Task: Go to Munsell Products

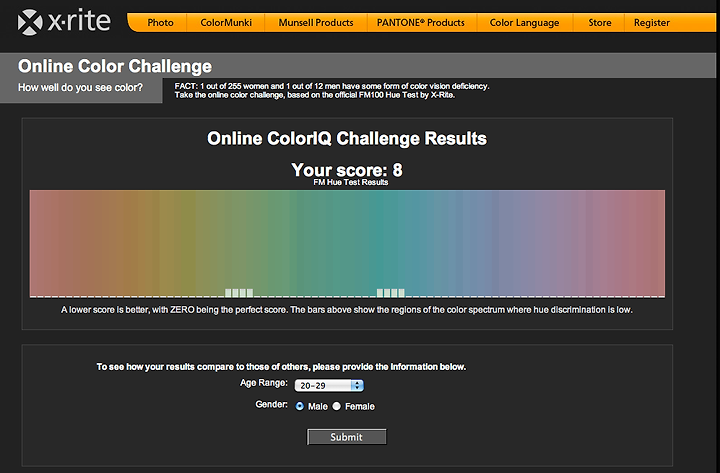Action: point(316,23)
